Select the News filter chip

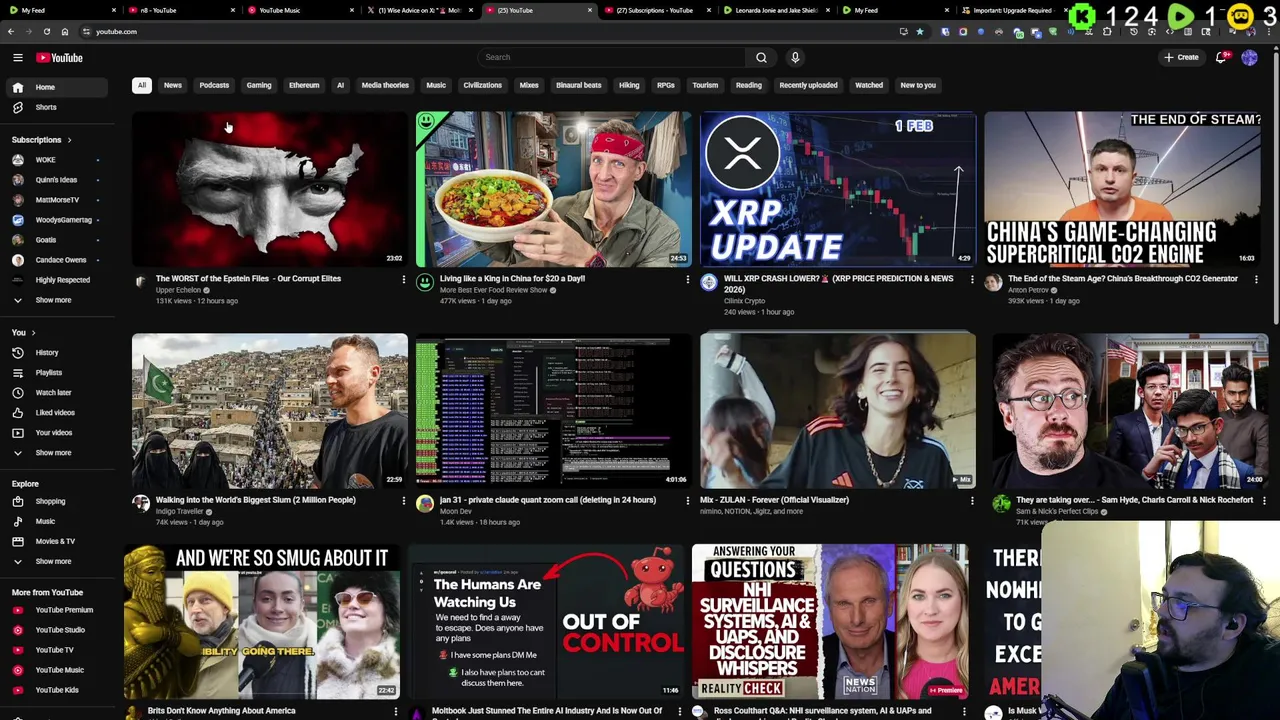pos(173,85)
